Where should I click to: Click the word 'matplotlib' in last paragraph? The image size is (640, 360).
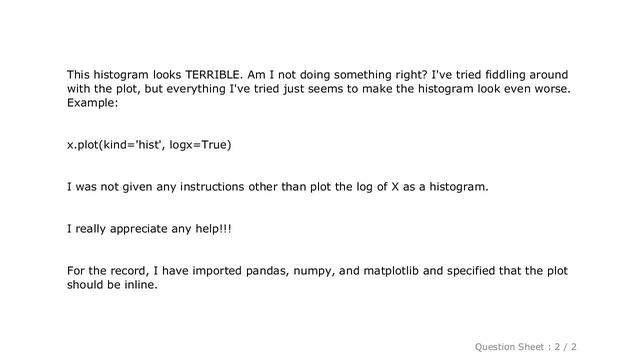pyautogui.click(x=391, y=271)
